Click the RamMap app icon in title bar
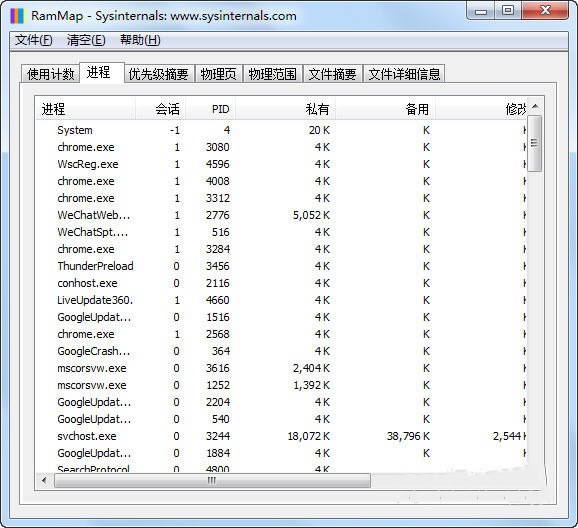Screen dimensions: 578x528 (17, 16)
